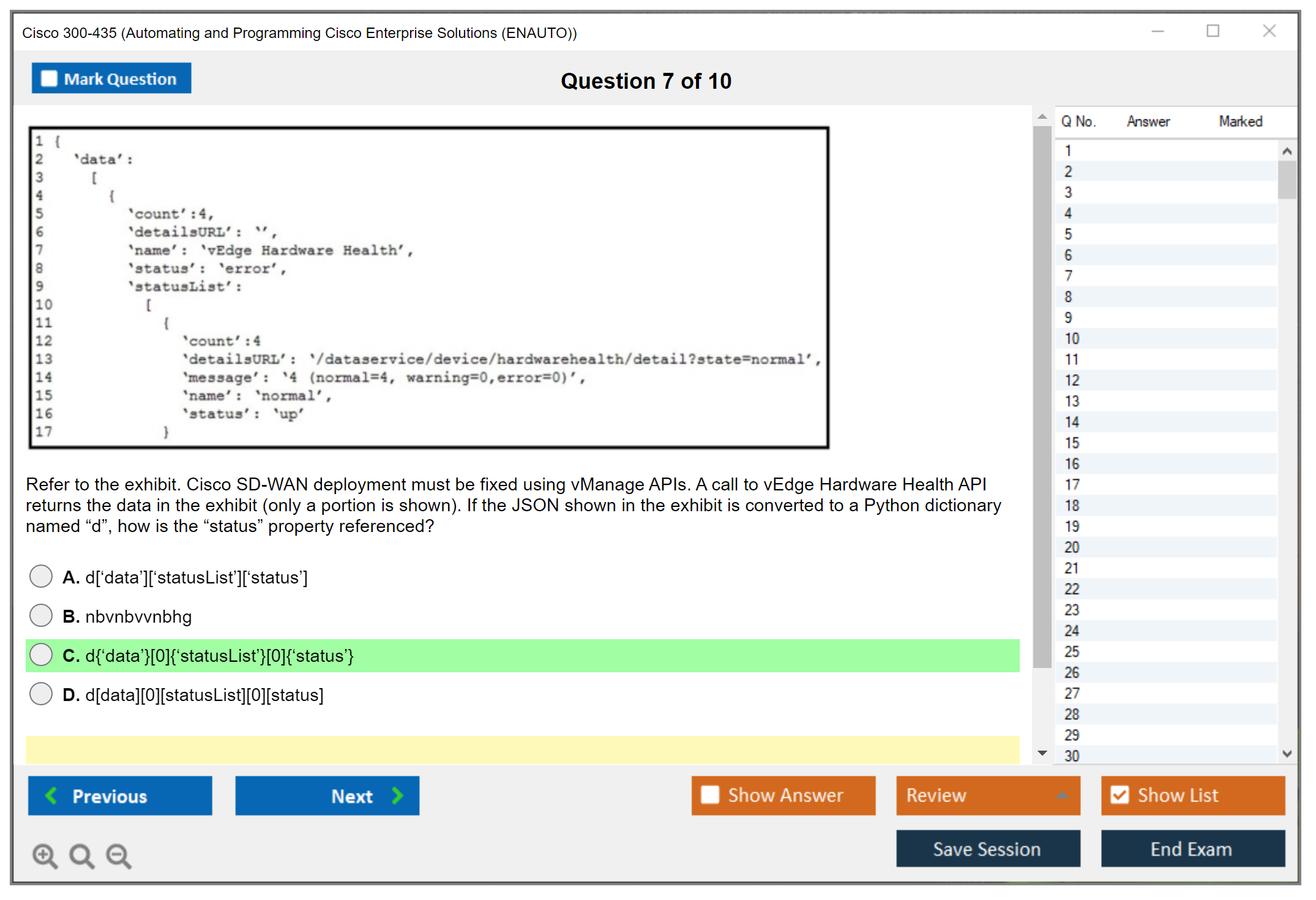
Task: Click the reset zoom magnifier icon
Action: click(x=81, y=855)
